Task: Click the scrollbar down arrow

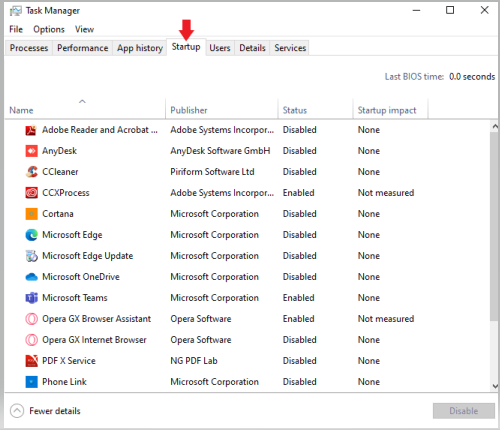Action: 495,386
